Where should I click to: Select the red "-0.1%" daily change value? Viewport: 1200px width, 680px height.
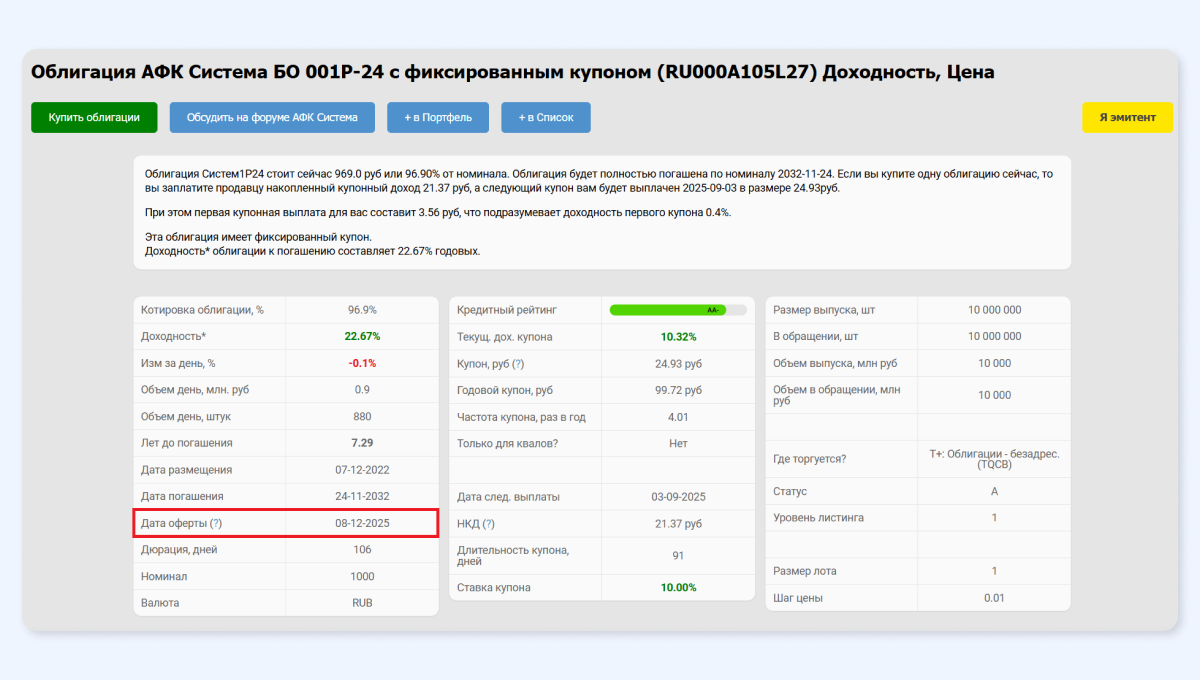(362, 363)
